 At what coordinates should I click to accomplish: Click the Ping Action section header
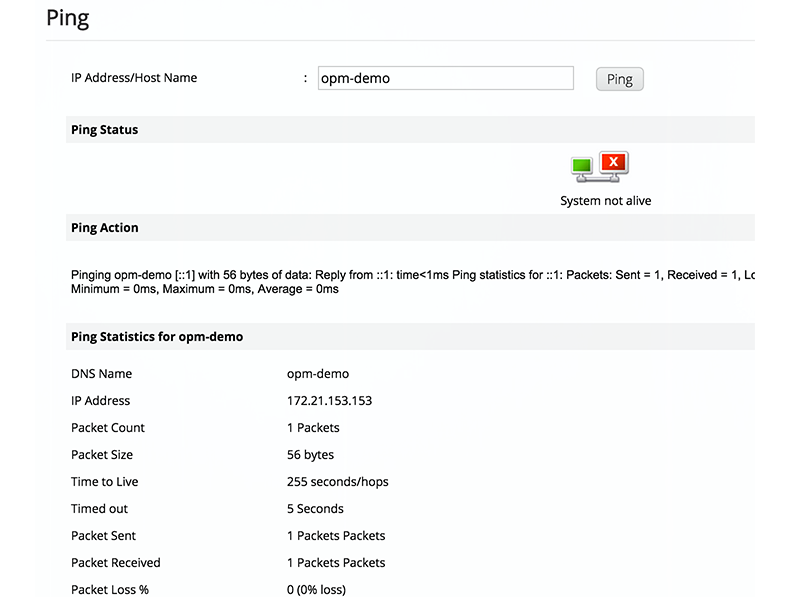click(105, 228)
